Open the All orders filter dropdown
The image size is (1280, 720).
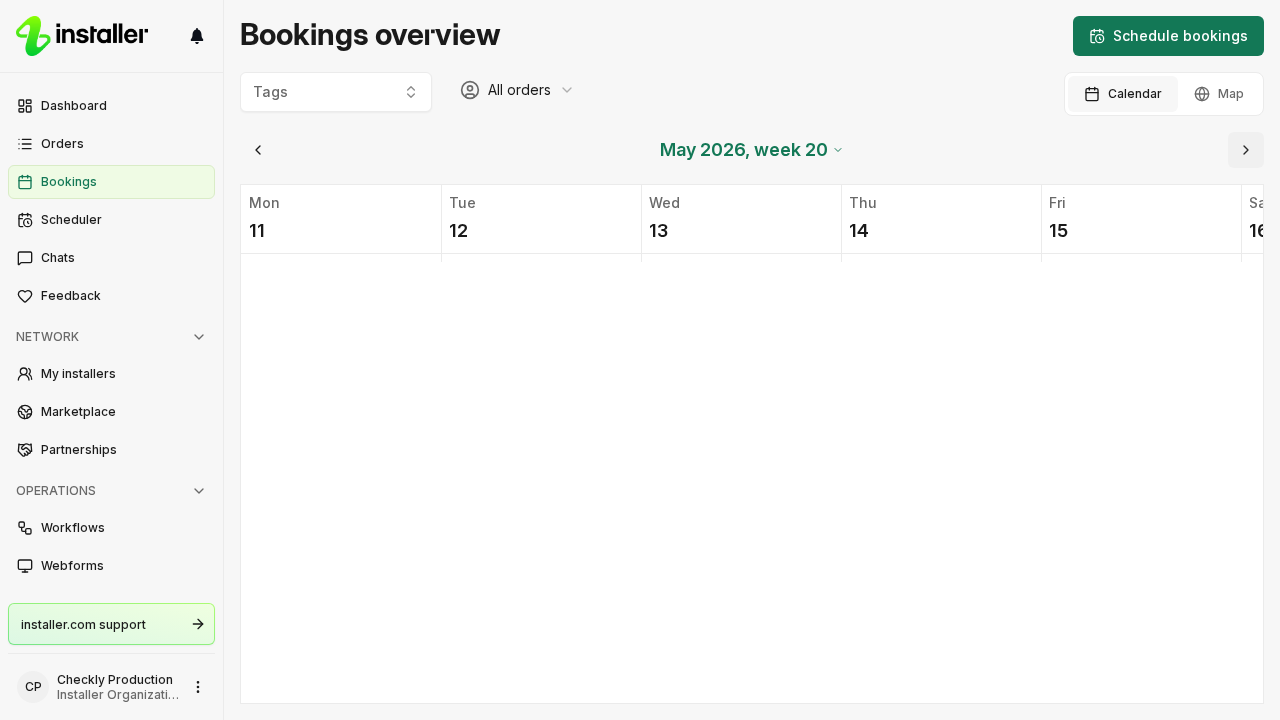click(x=516, y=90)
